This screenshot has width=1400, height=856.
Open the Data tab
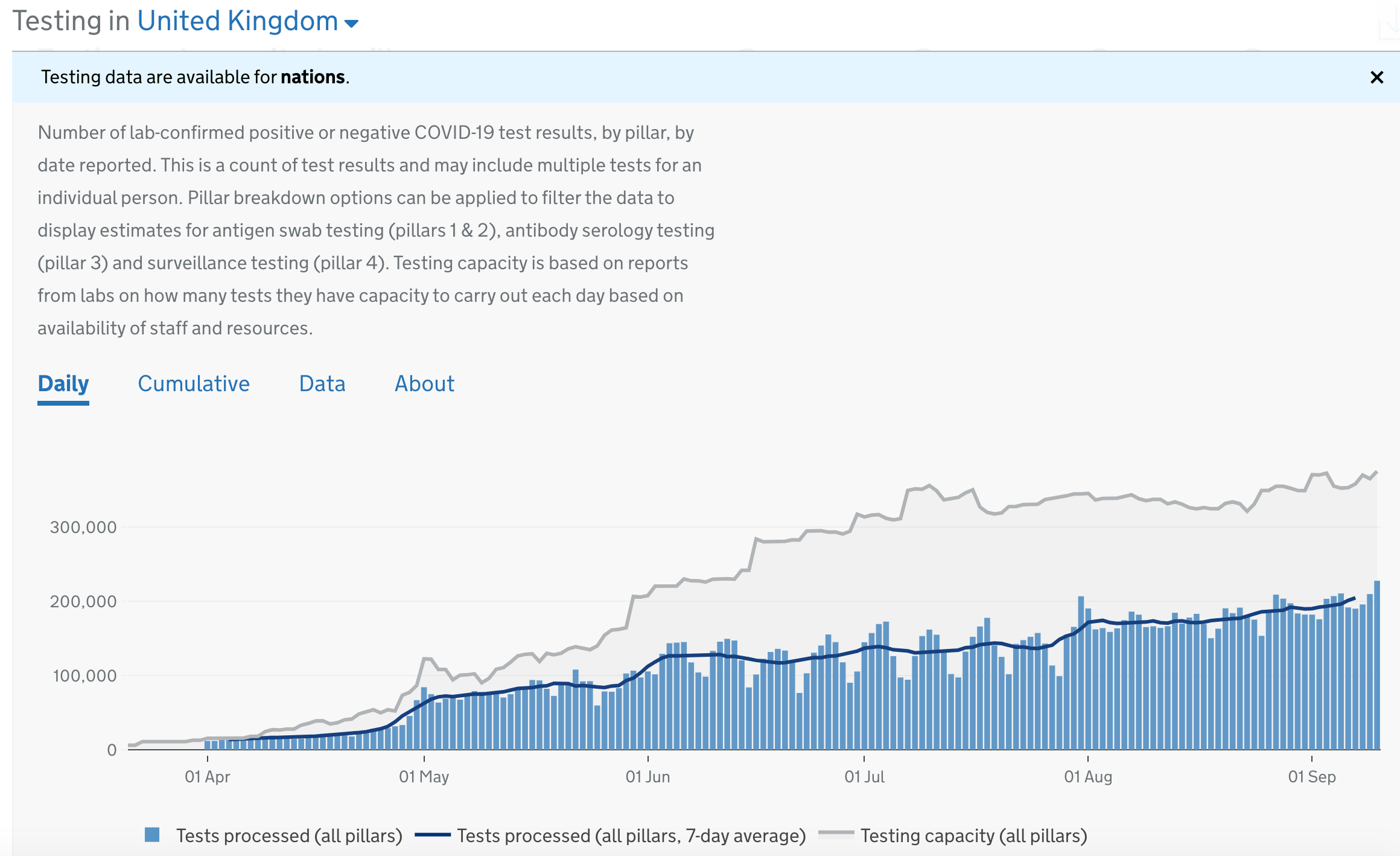click(x=322, y=384)
